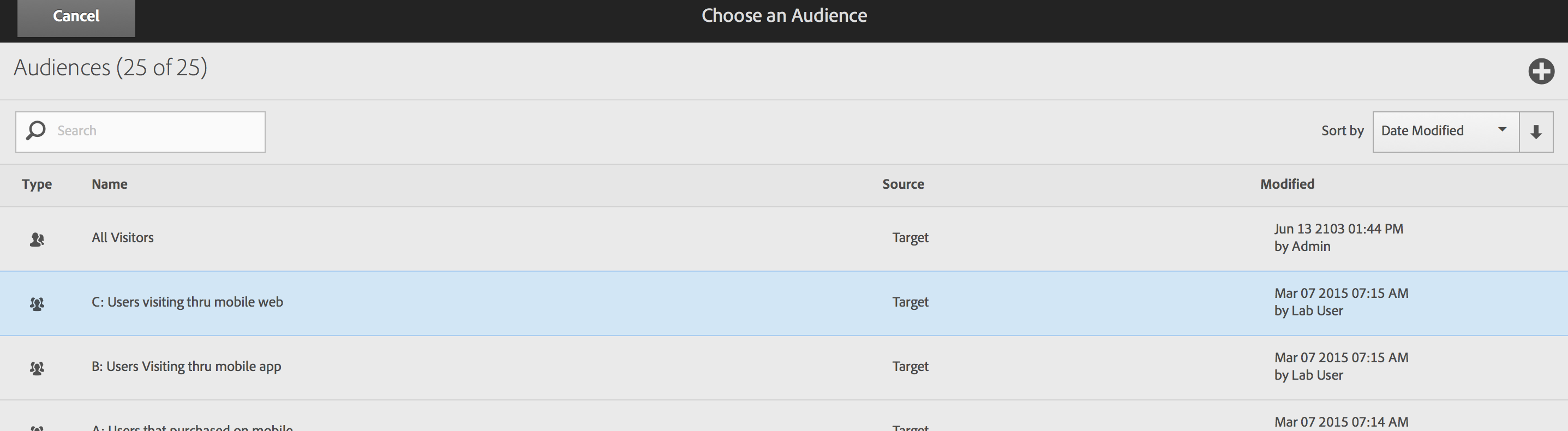
Task: Open the Date Modified sort dropdown
Action: coord(1445,131)
